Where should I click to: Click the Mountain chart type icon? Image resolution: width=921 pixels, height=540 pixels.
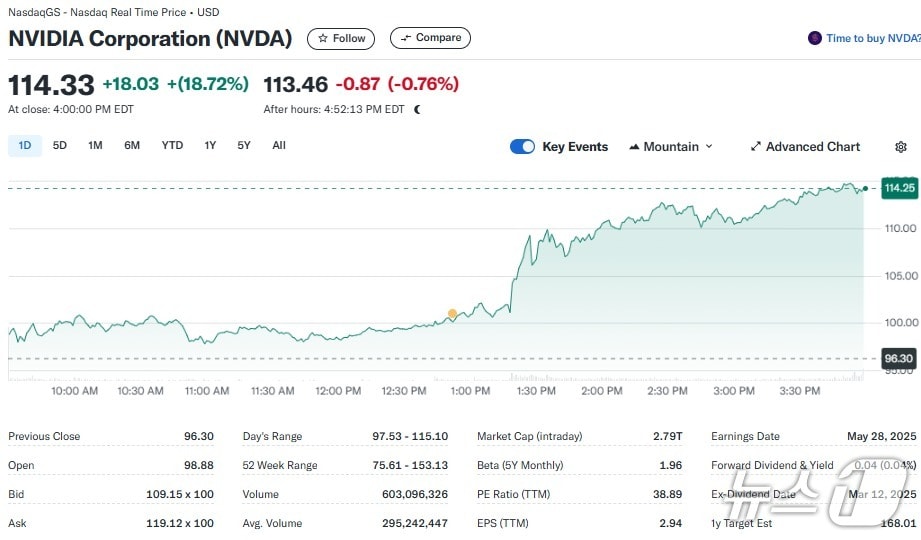tap(634, 147)
